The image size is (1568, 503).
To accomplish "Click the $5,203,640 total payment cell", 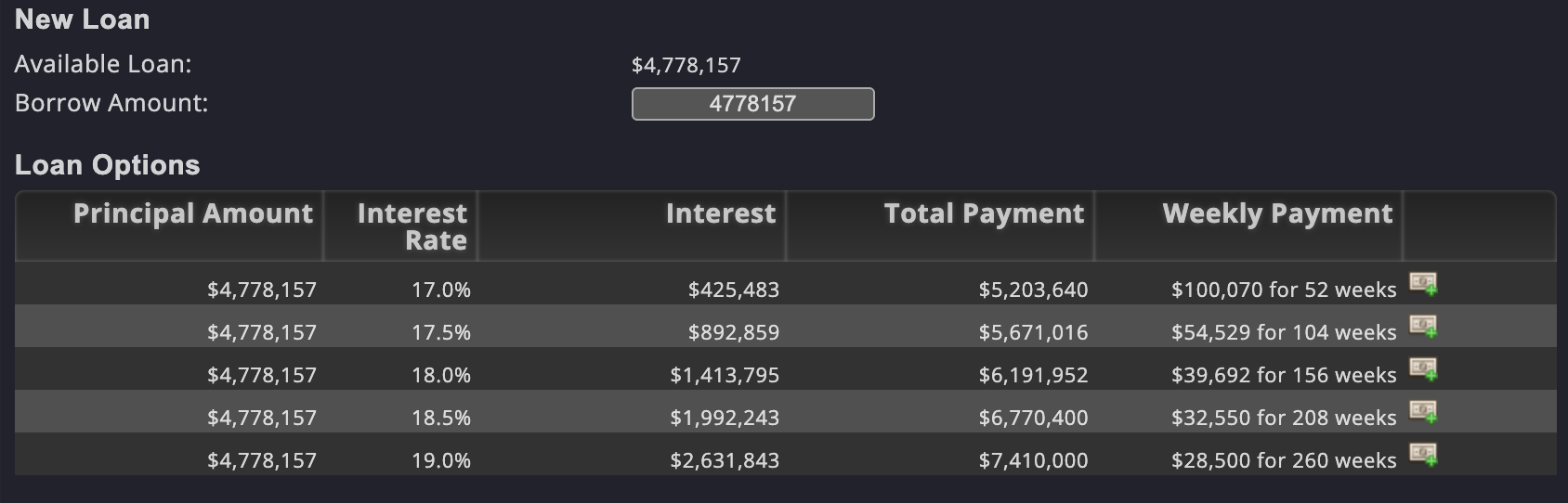I will tap(1033, 290).
